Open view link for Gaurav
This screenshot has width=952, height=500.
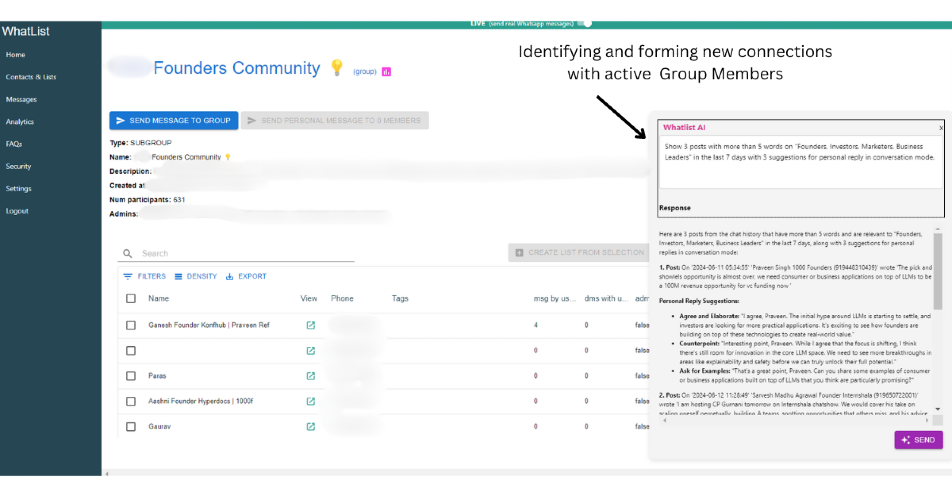tap(311, 427)
